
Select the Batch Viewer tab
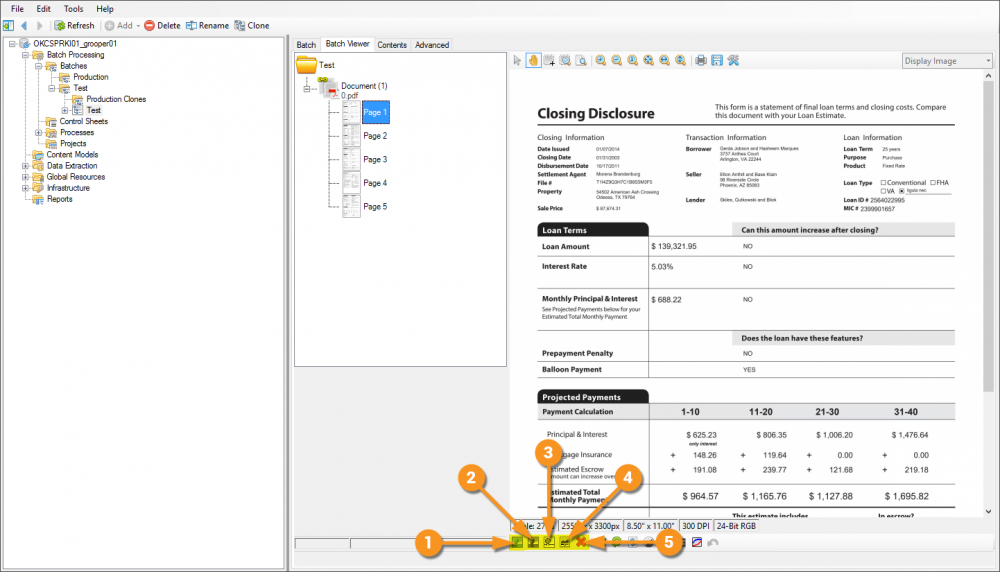[348, 43]
